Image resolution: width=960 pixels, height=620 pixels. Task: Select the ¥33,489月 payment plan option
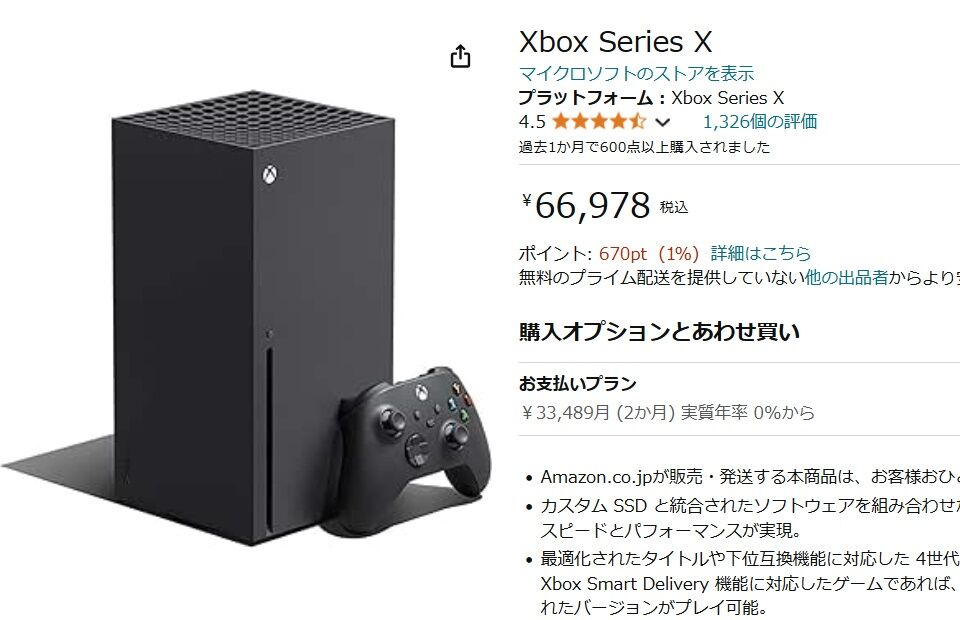pos(667,412)
